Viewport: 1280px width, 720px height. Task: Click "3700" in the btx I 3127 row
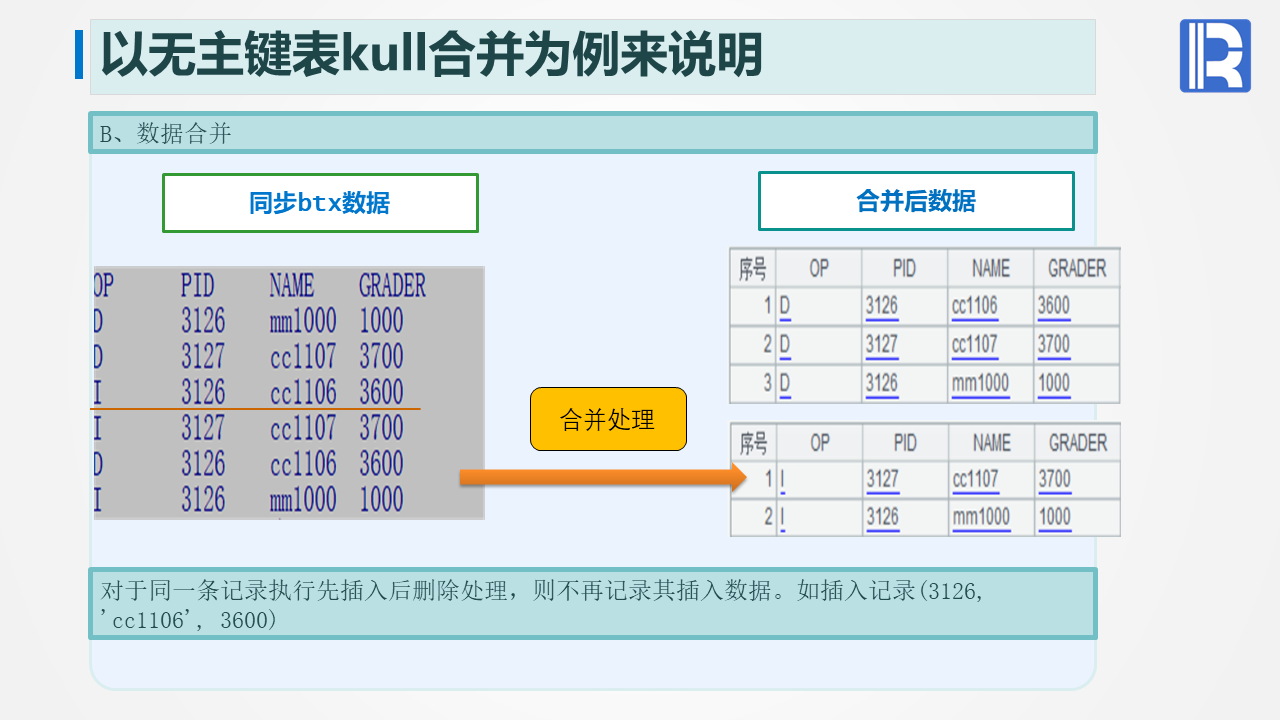(x=381, y=428)
